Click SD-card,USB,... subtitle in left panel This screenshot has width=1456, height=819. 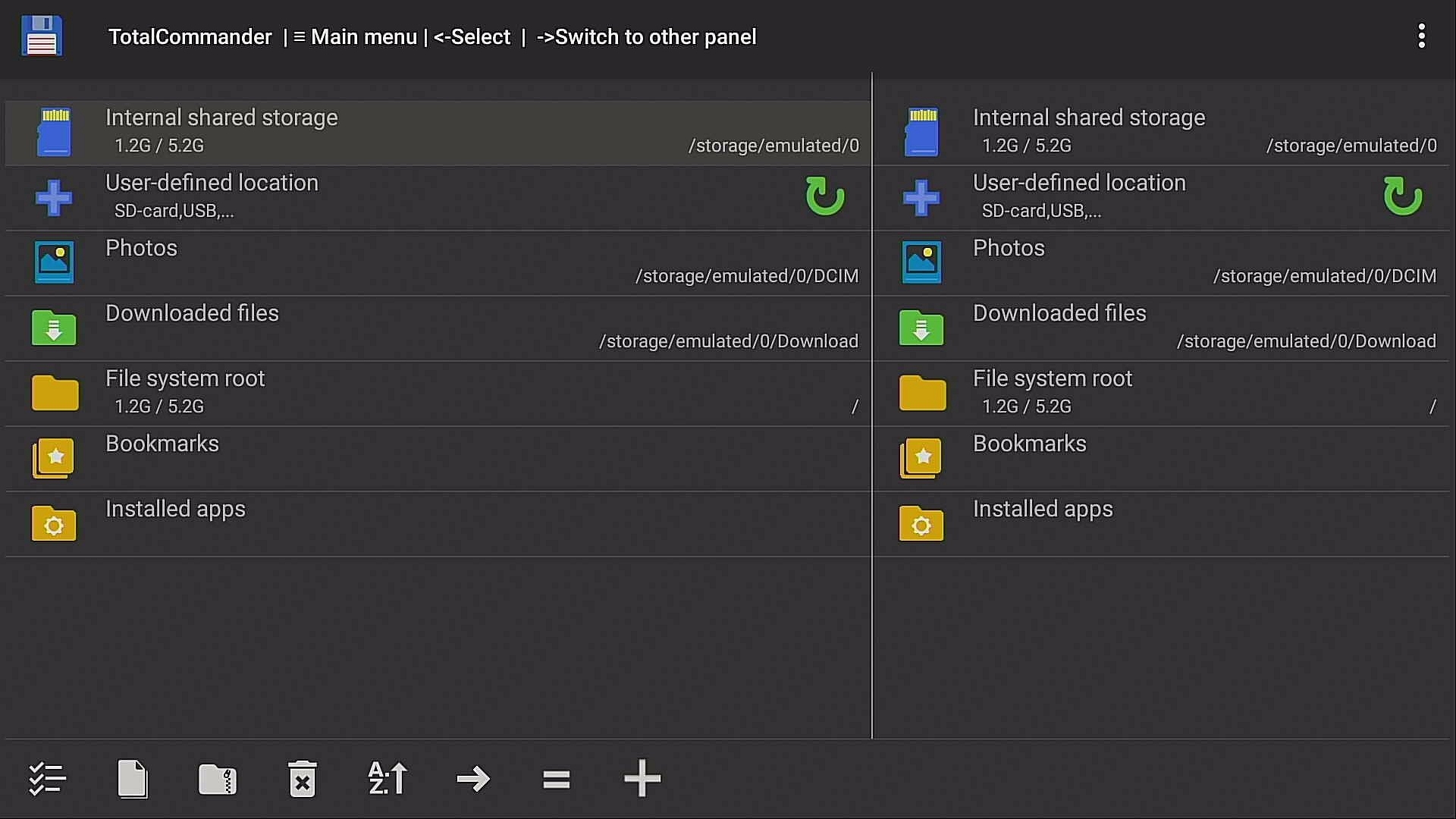click(174, 211)
